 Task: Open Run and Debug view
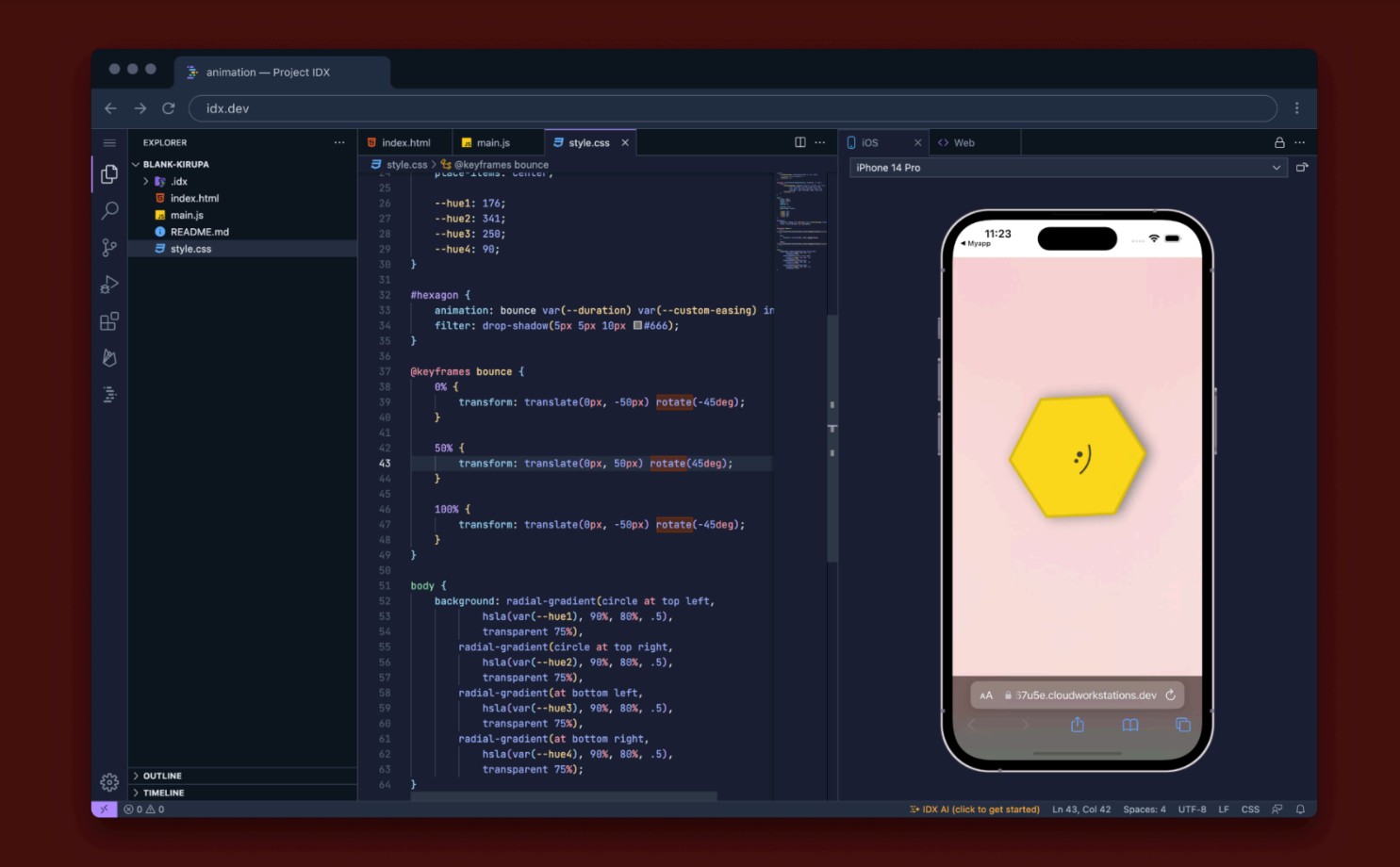coord(109,285)
